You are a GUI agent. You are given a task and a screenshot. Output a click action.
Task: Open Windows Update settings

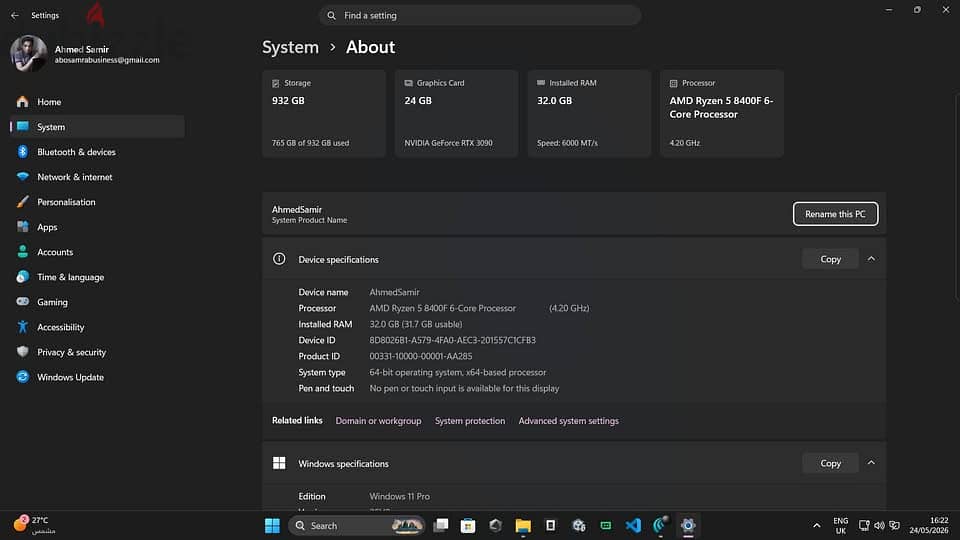pos(97,378)
